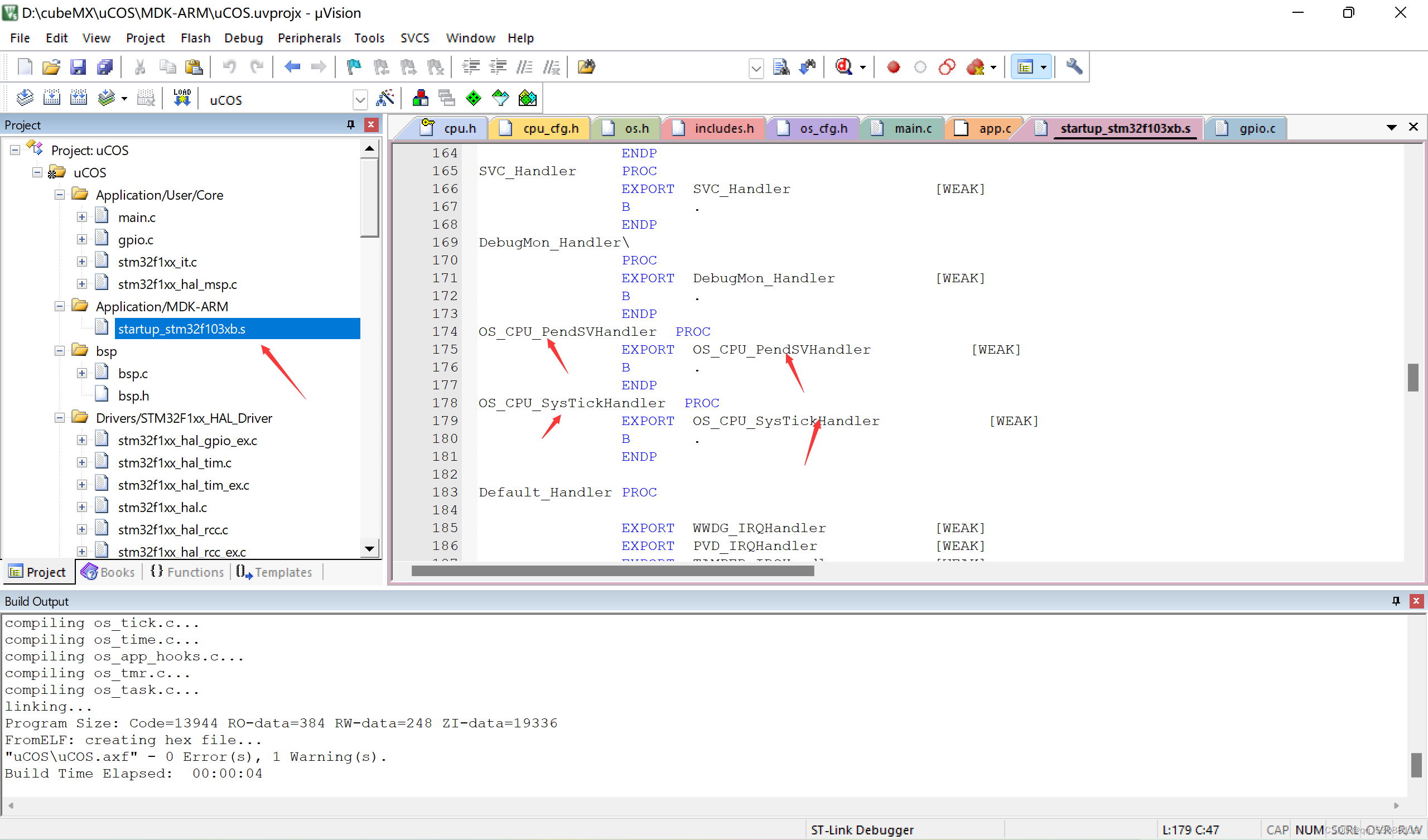
Task: Open the Debug menu
Action: click(x=244, y=38)
